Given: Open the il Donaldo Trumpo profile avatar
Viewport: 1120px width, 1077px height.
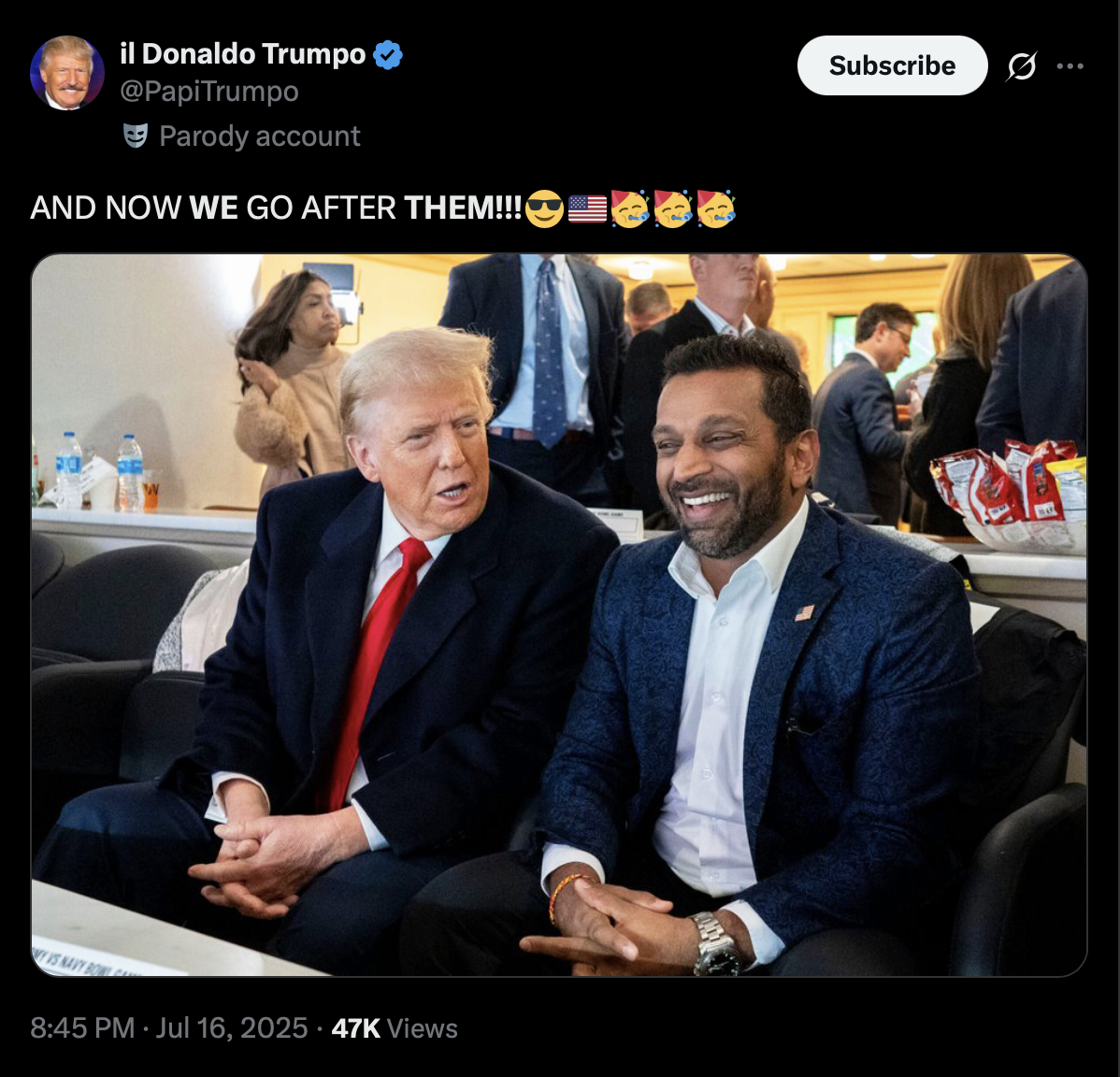Looking at the screenshot, I should click(67, 73).
